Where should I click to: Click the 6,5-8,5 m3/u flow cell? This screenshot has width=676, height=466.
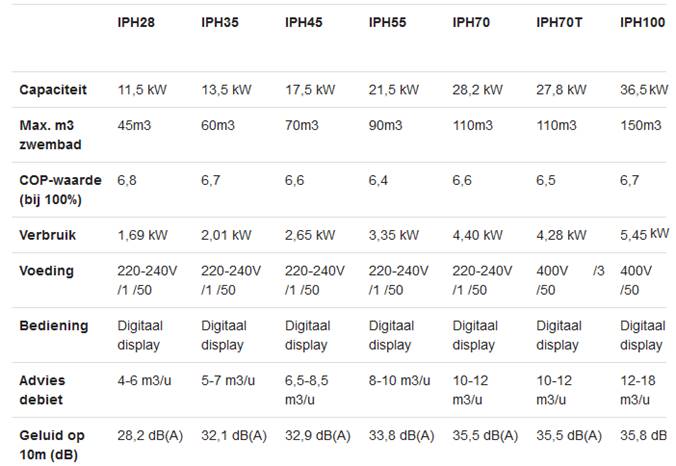307,390
